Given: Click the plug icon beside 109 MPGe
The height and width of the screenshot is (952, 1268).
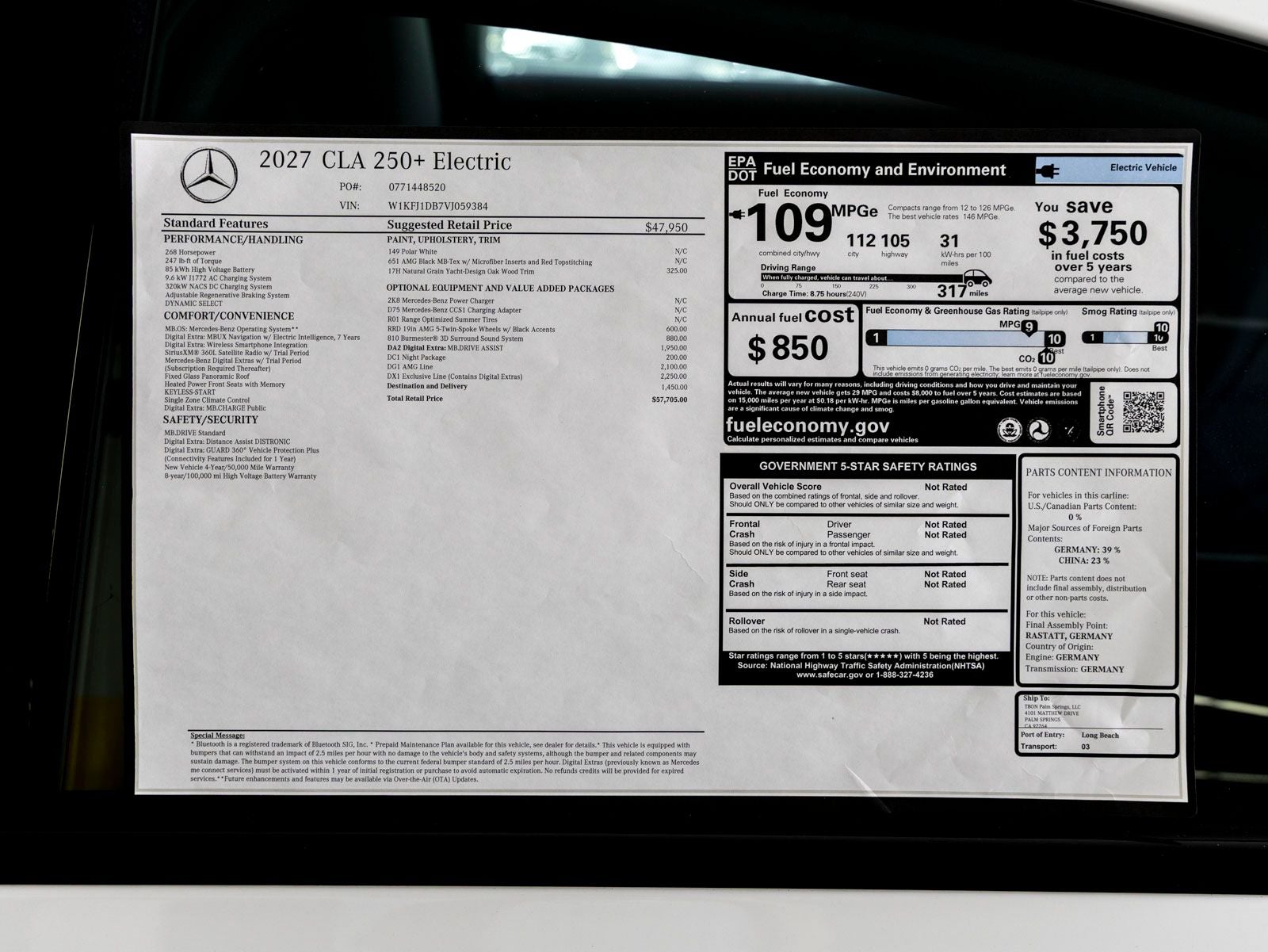Looking at the screenshot, I should [x=737, y=215].
